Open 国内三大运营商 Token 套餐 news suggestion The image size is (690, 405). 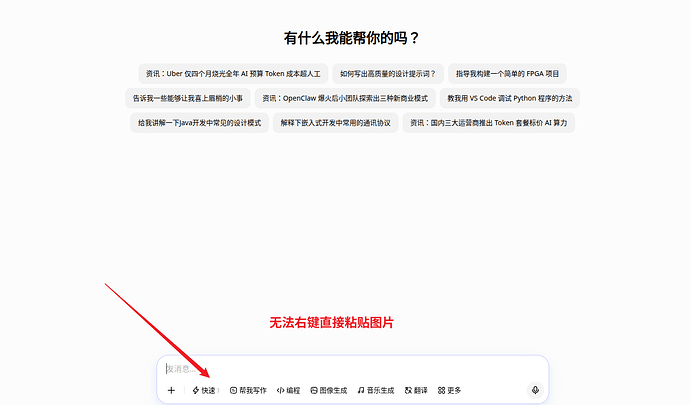click(488, 123)
